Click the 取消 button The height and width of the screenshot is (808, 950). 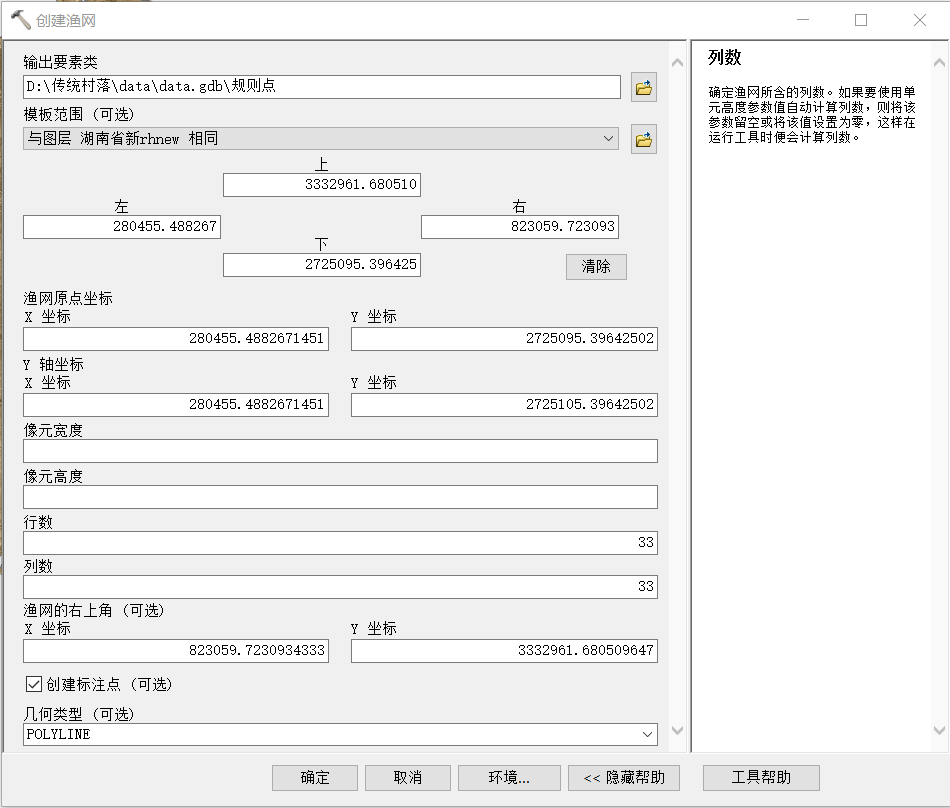pos(408,778)
